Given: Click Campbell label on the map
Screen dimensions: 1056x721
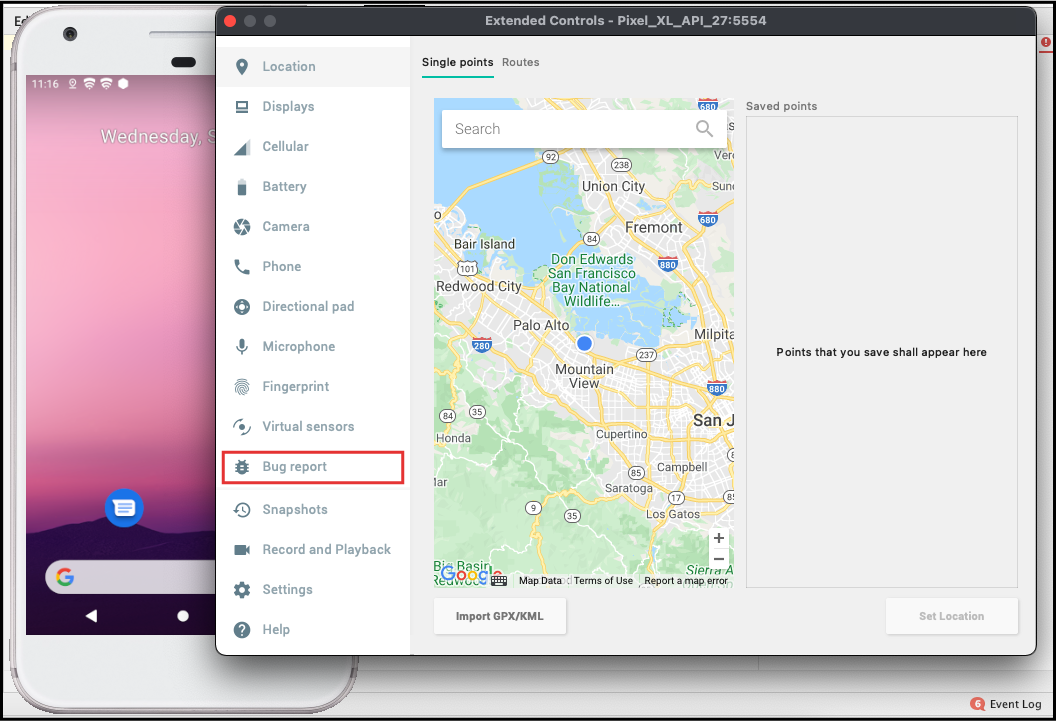Looking at the screenshot, I should [682, 467].
